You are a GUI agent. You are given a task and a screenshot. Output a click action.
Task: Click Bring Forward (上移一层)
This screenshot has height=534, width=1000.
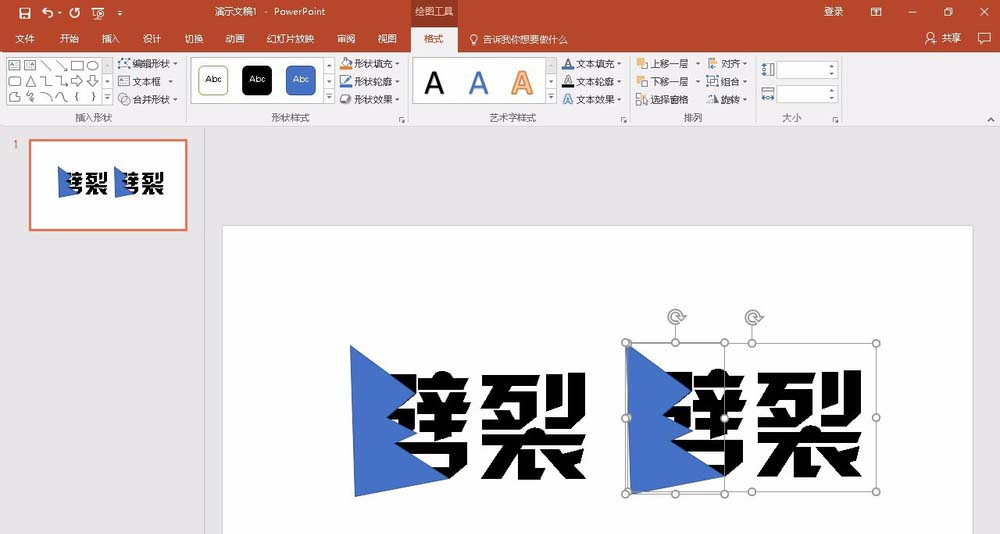[663, 63]
